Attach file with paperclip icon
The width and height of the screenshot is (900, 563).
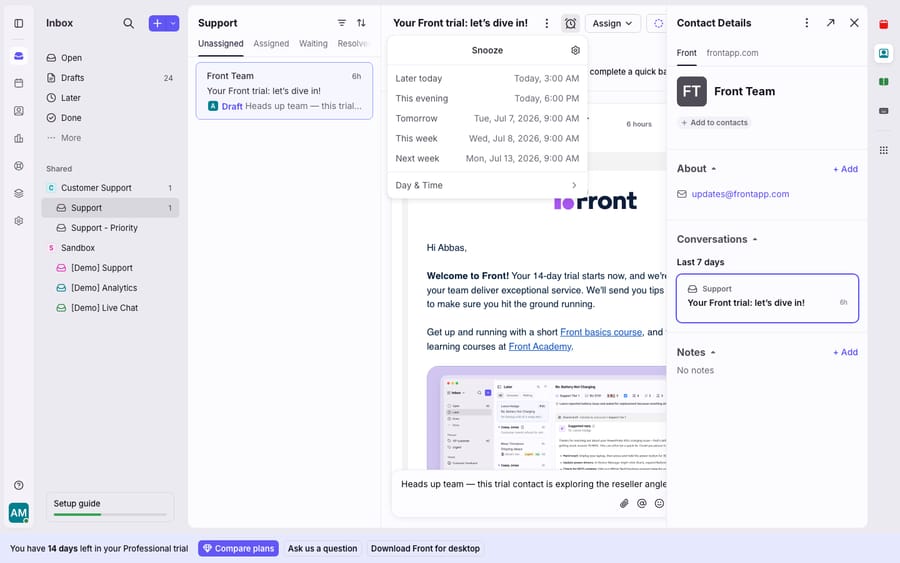pos(624,503)
